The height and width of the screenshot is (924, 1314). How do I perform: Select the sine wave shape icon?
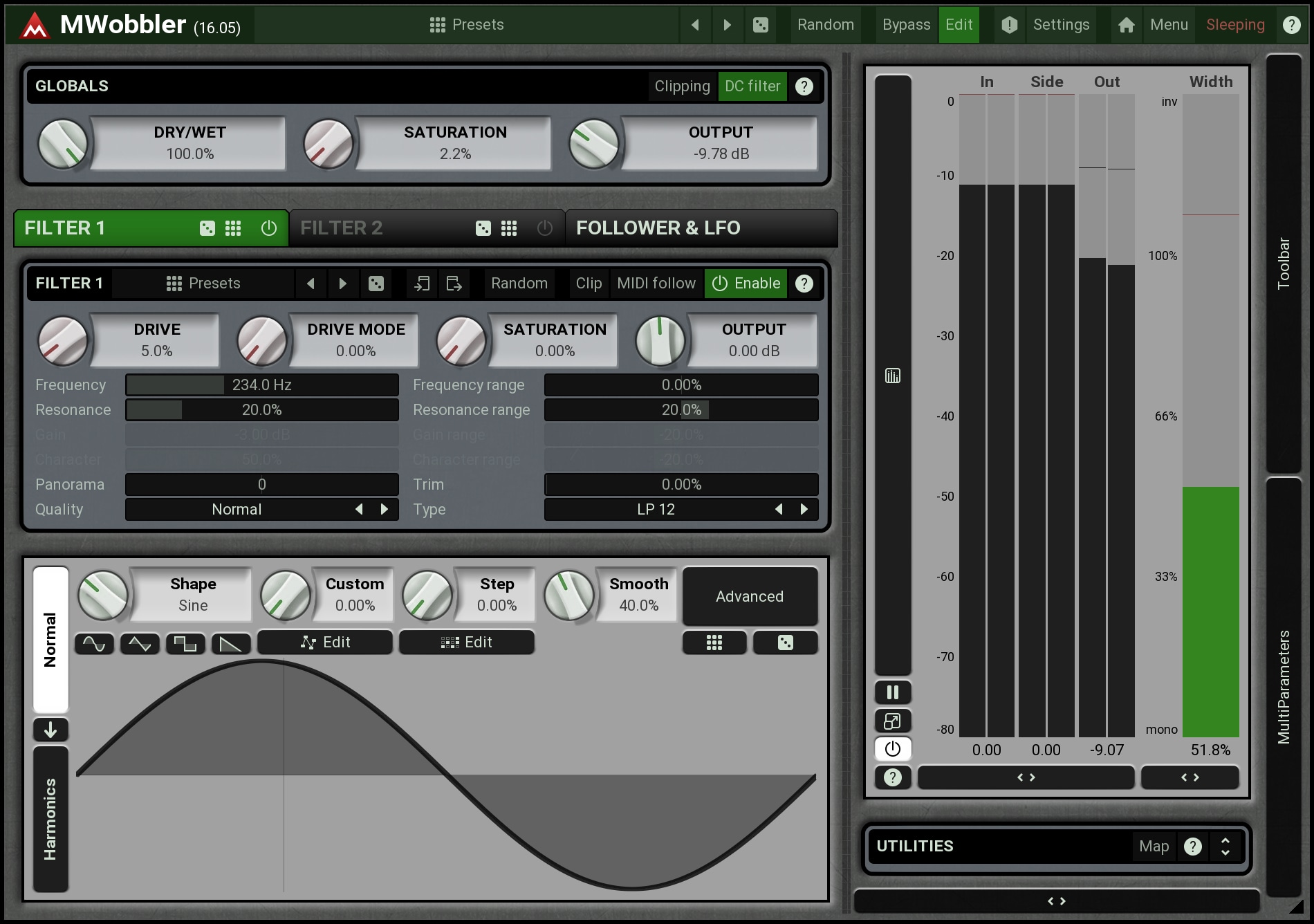tap(94, 644)
